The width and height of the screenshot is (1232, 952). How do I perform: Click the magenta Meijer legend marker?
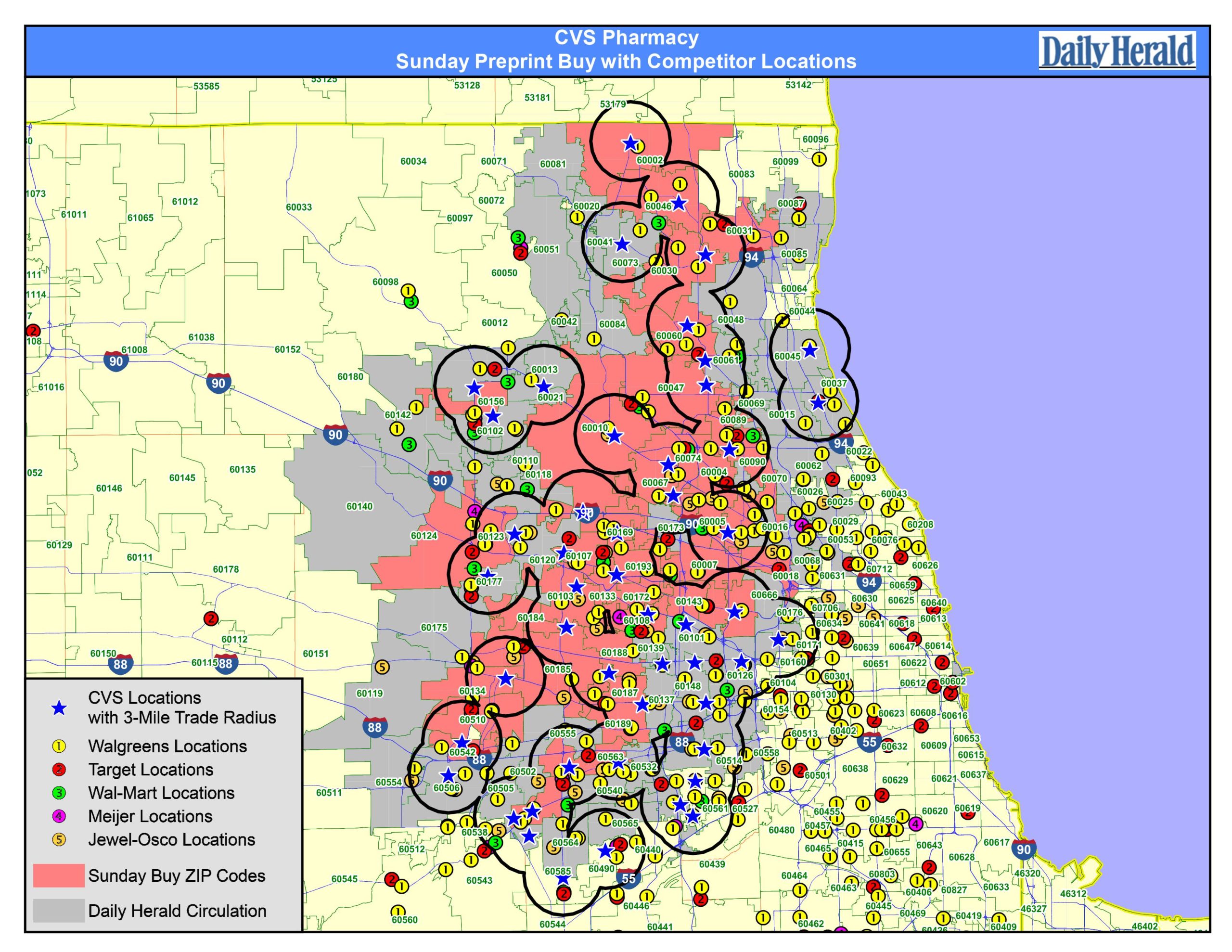point(59,816)
